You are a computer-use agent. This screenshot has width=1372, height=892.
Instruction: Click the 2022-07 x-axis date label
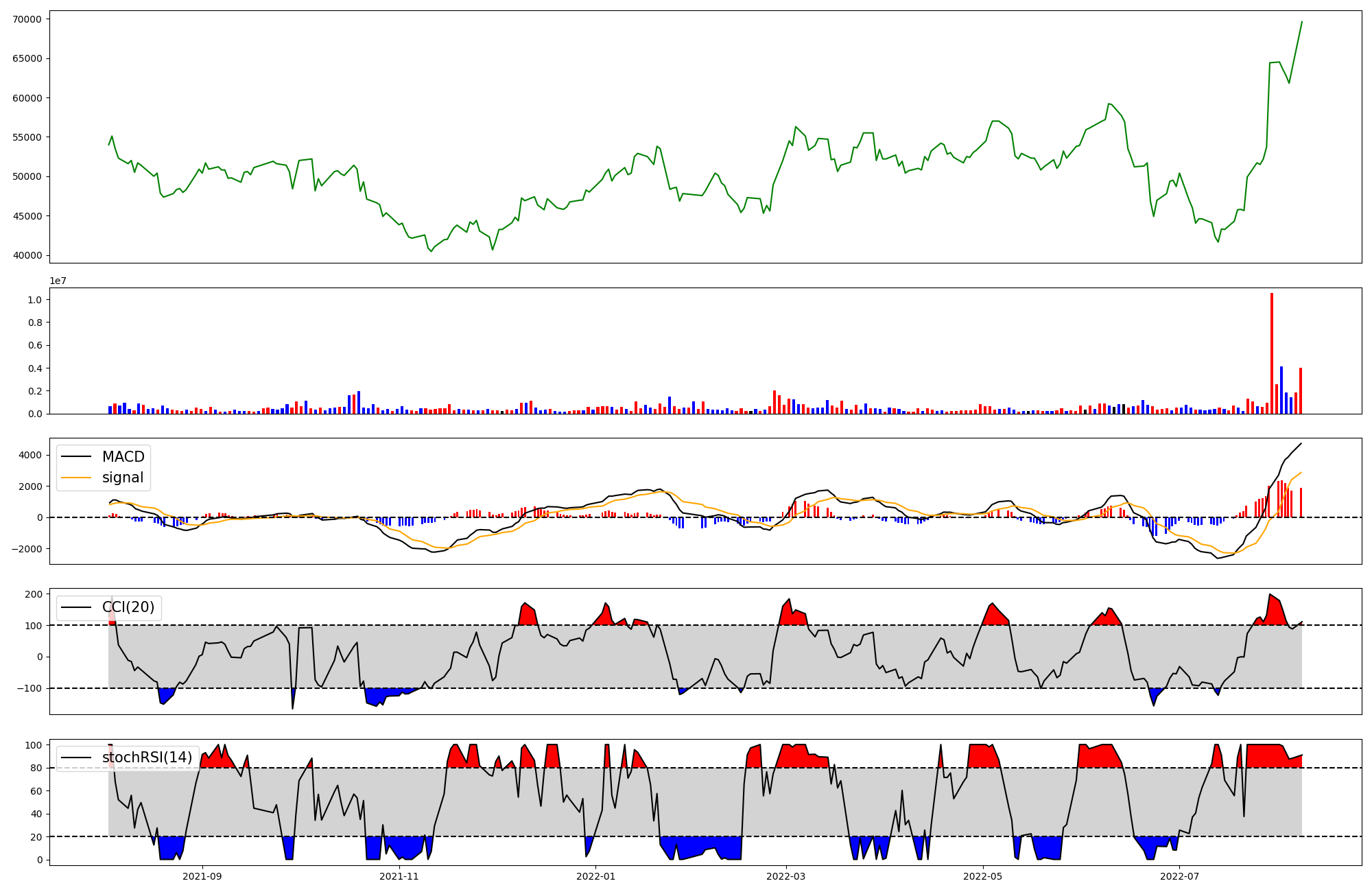1179,876
